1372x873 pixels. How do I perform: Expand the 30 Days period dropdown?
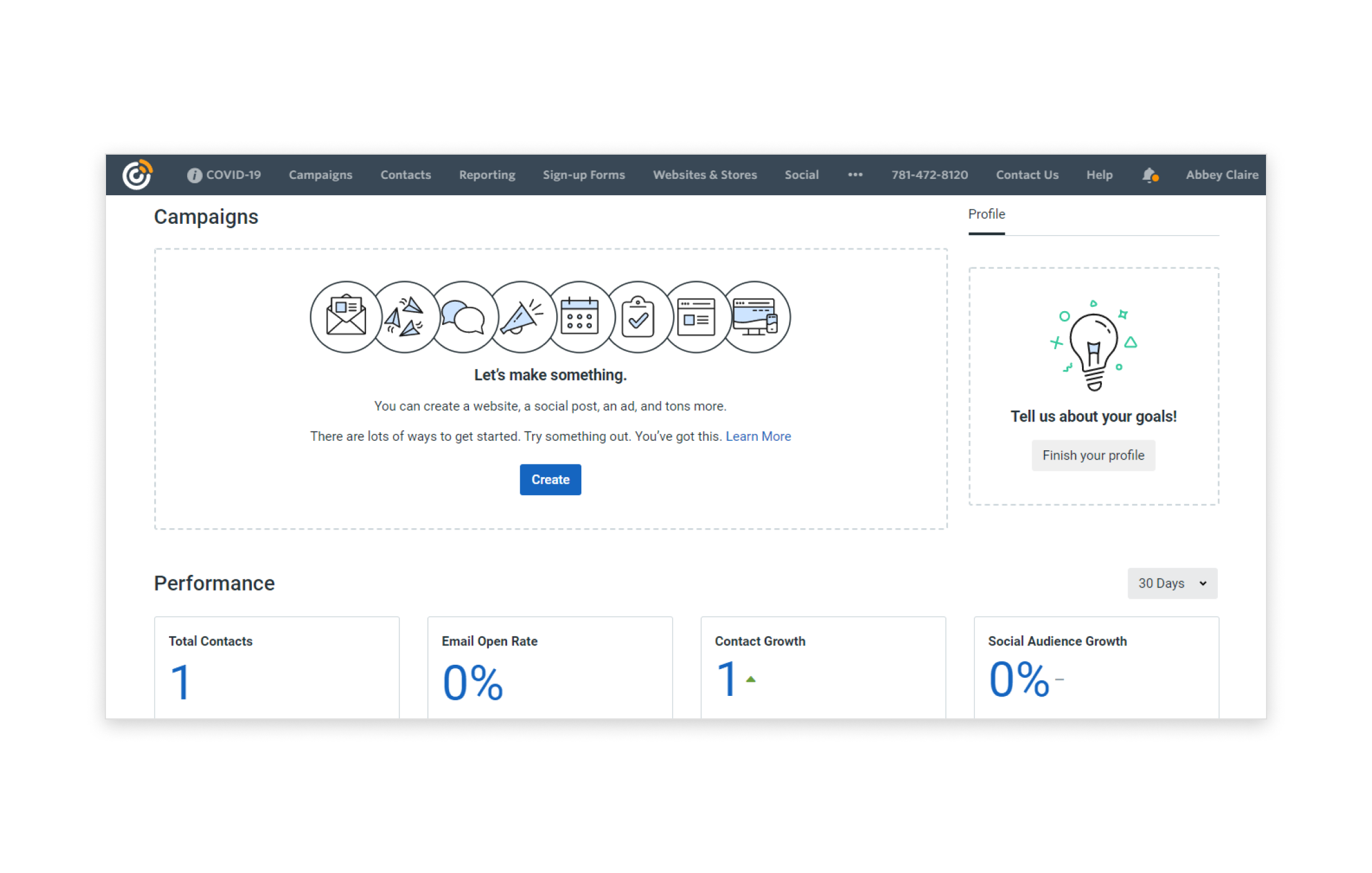1172,583
